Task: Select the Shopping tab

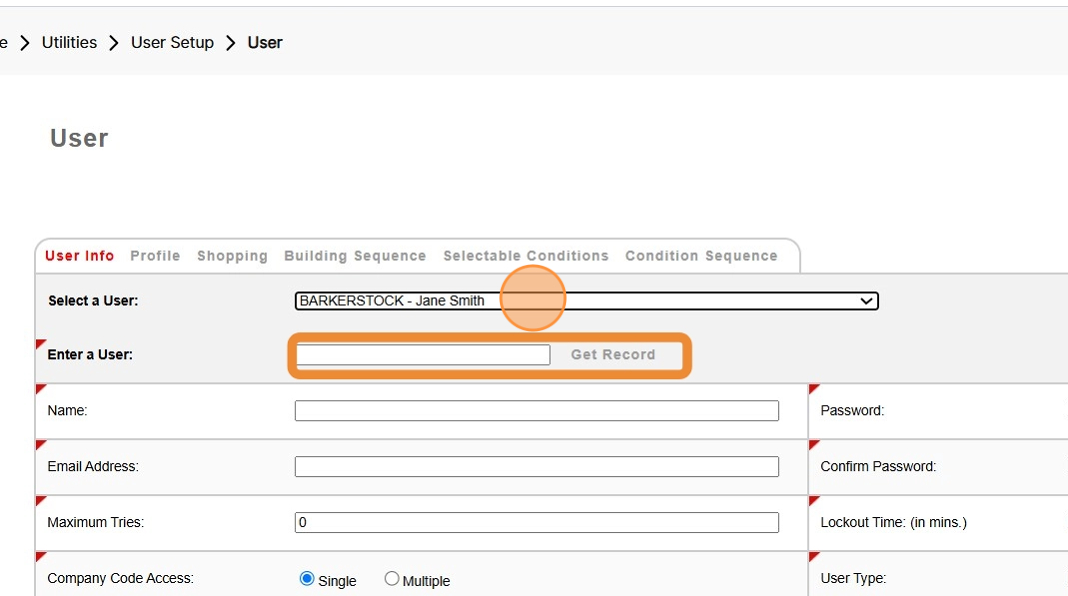Action: pyautogui.click(x=232, y=256)
